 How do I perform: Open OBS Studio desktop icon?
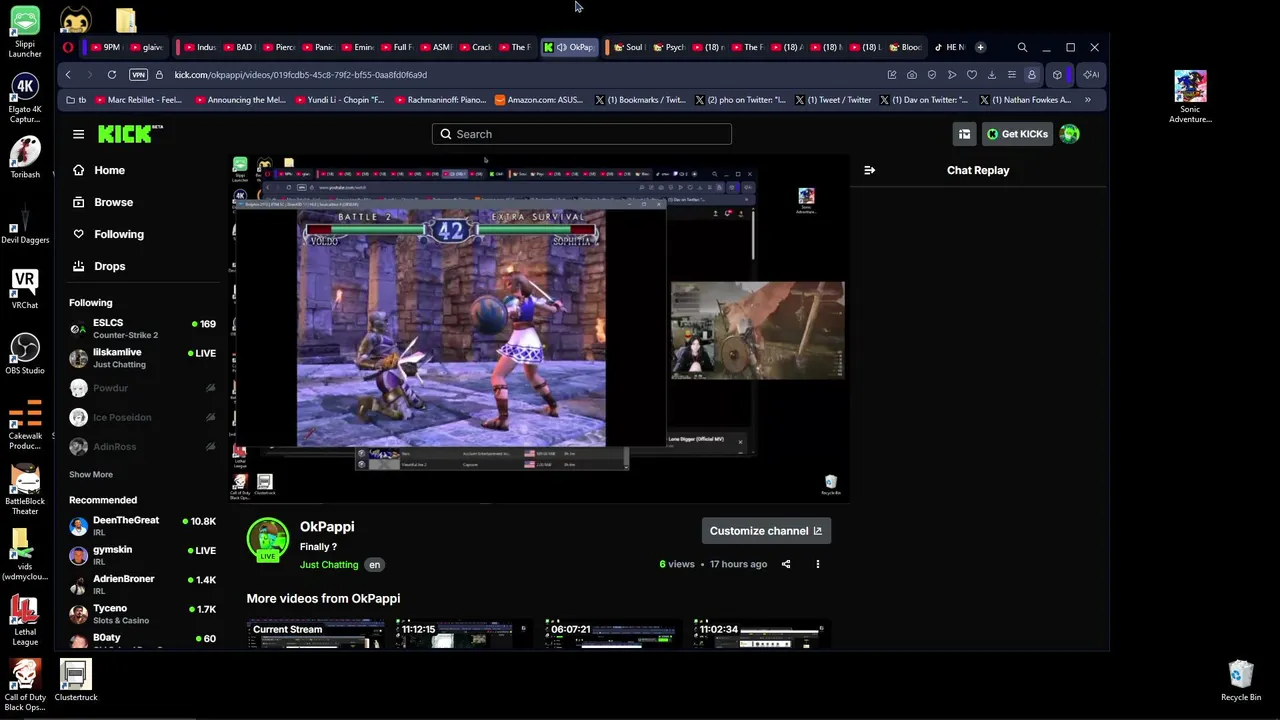tap(25, 355)
